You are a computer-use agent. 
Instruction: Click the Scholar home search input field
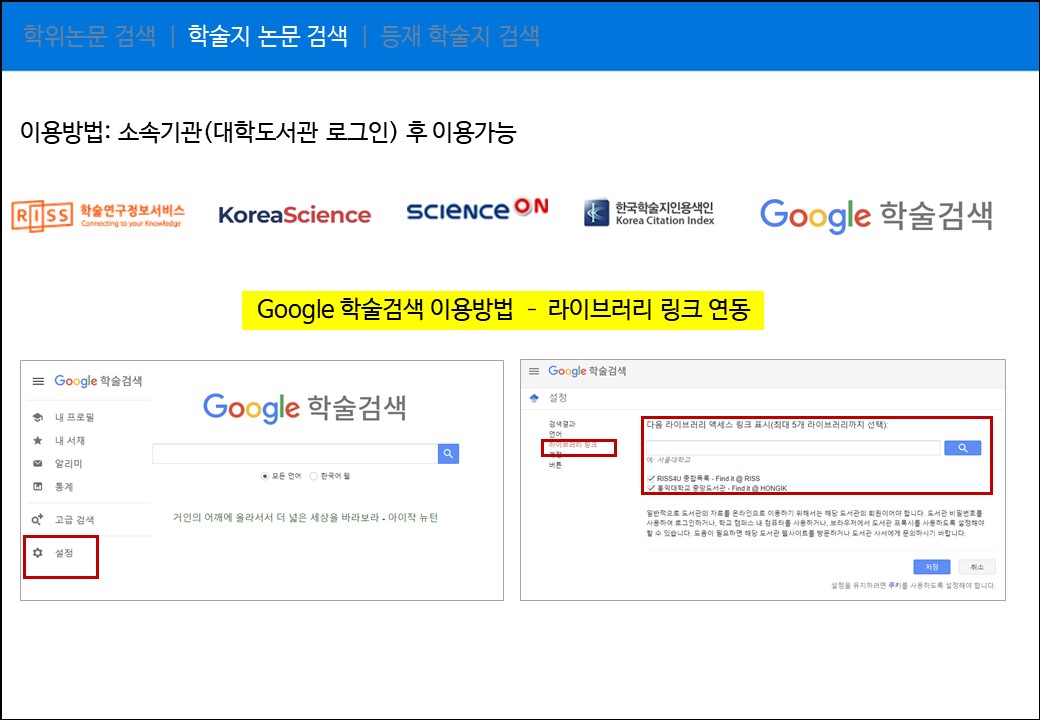(295, 453)
